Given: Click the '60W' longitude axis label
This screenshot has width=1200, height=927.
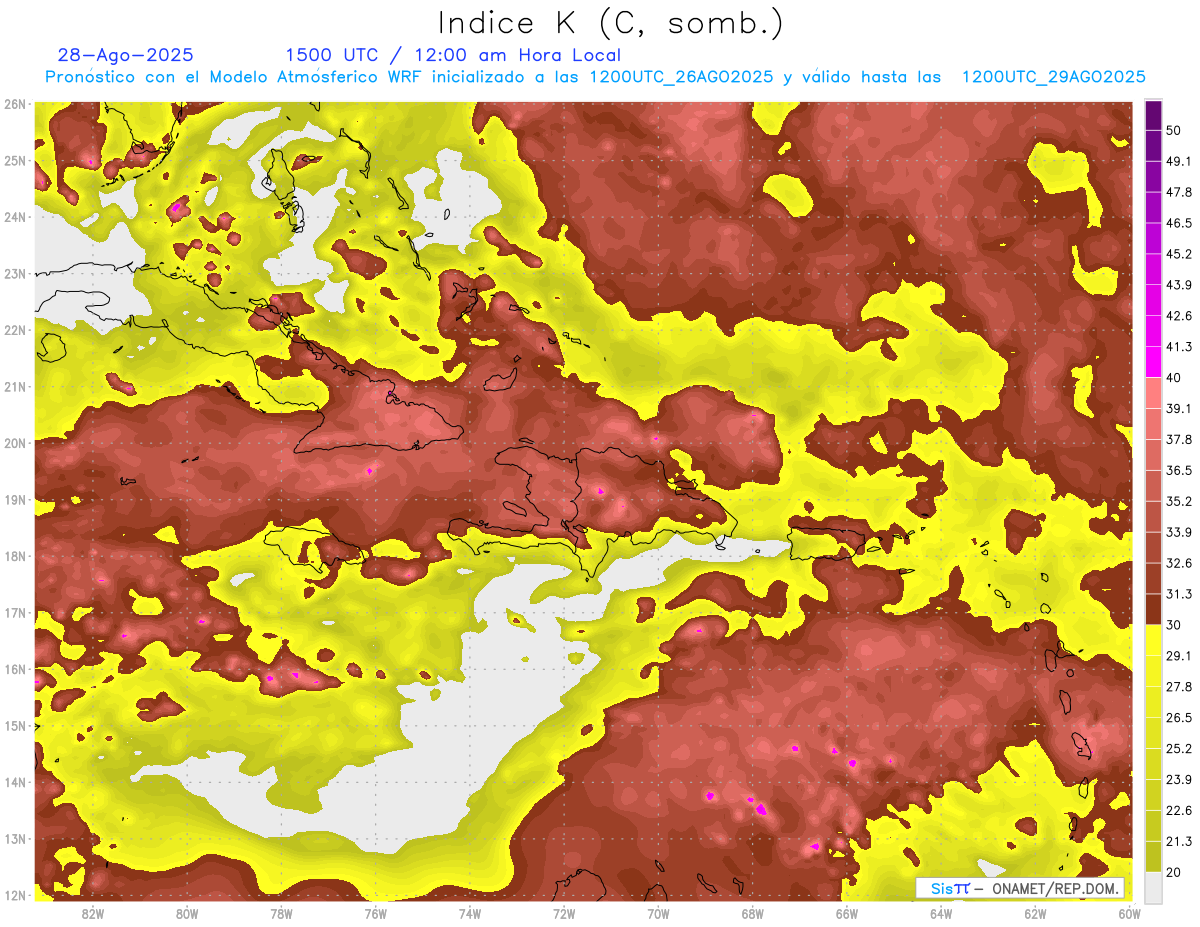Looking at the screenshot, I should 1129,913.
